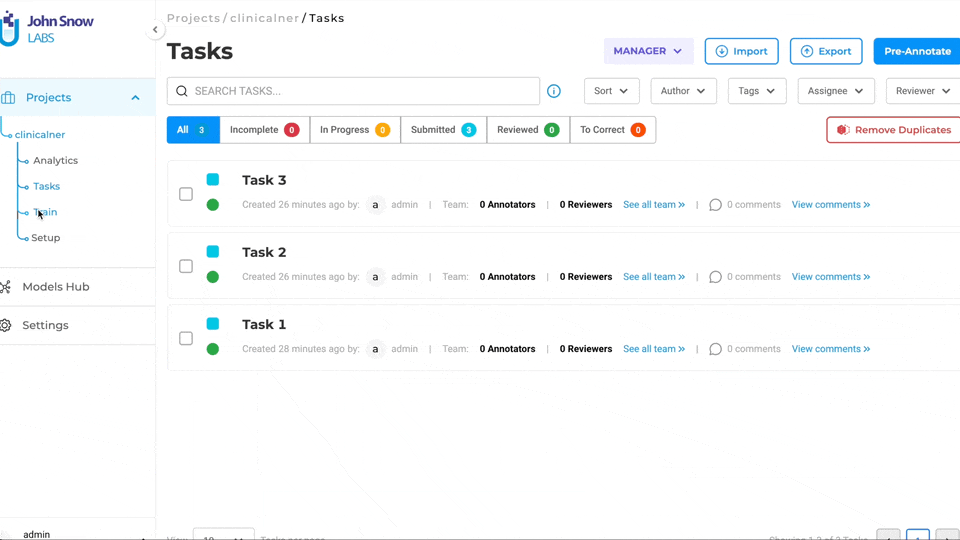Click Task 1 comment bubble icon
The width and height of the screenshot is (960, 540).
715,349
